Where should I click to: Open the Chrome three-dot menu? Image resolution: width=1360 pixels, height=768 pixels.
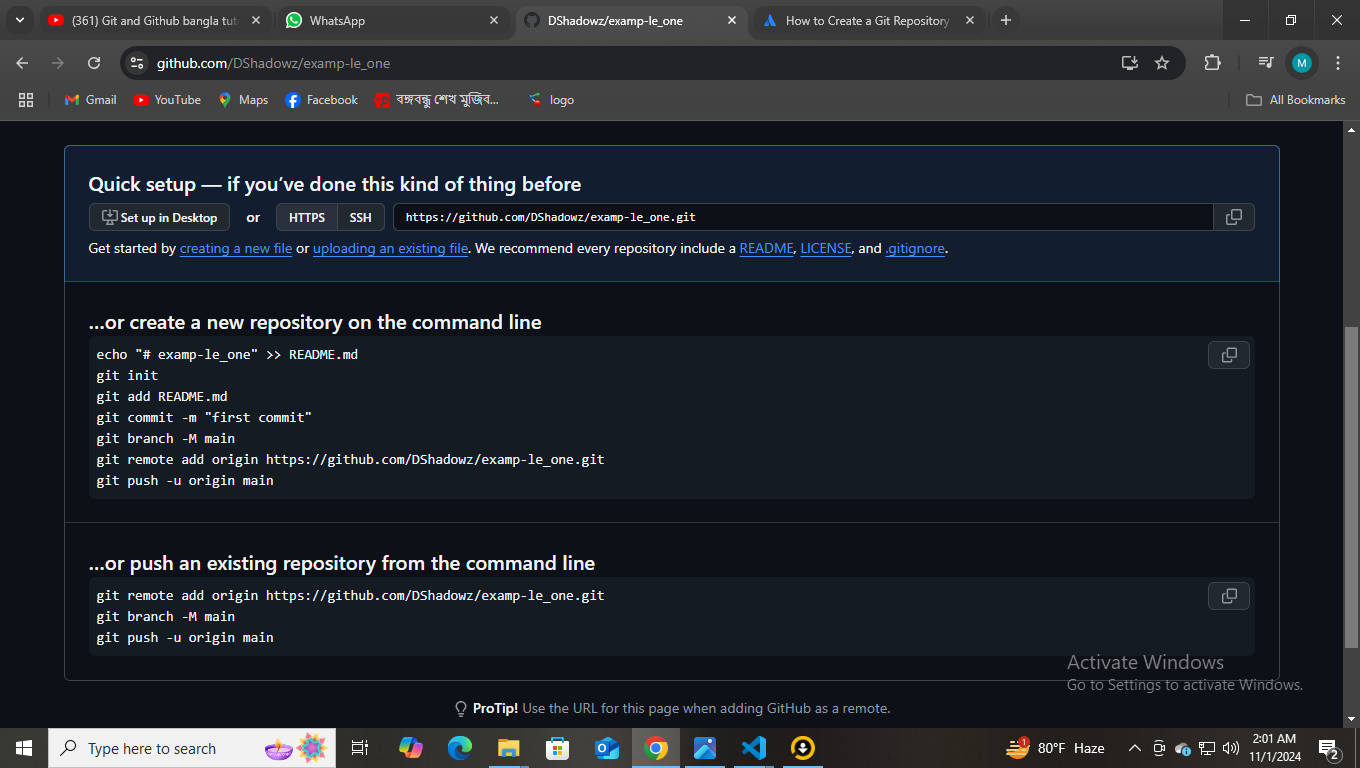pyautogui.click(x=1338, y=63)
